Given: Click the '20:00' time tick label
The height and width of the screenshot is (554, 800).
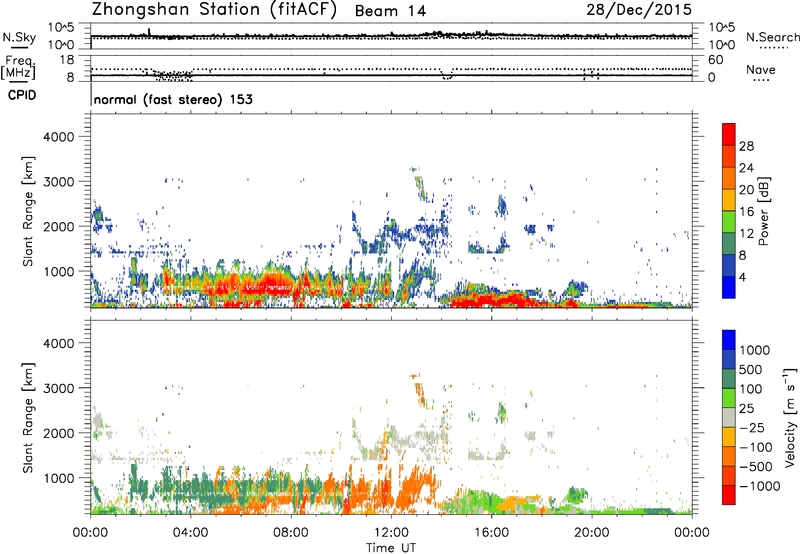Looking at the screenshot, I should pyautogui.click(x=592, y=533).
